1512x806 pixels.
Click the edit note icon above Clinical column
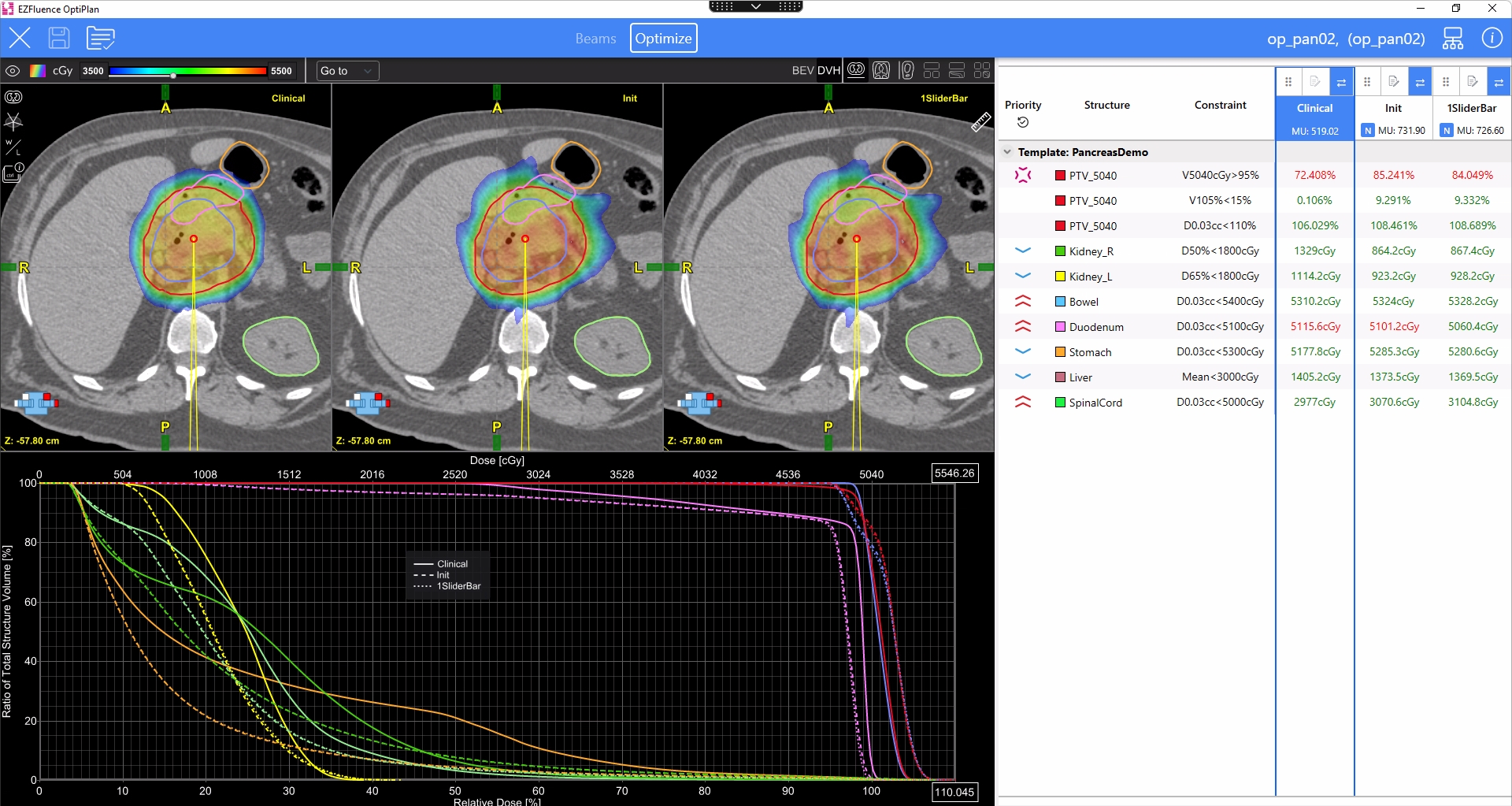click(x=1314, y=82)
